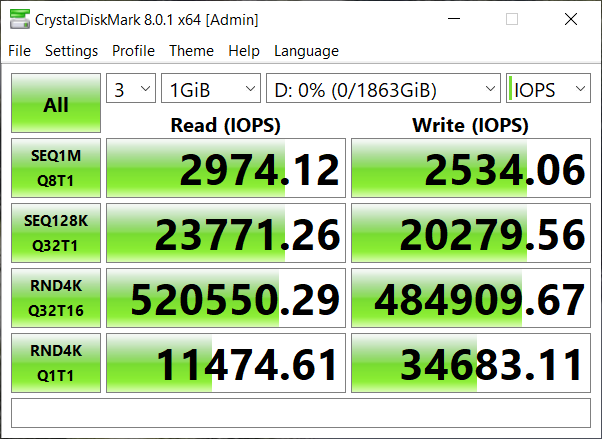Open the Profile menu
This screenshot has height=439, width=602.
pyautogui.click(x=133, y=51)
